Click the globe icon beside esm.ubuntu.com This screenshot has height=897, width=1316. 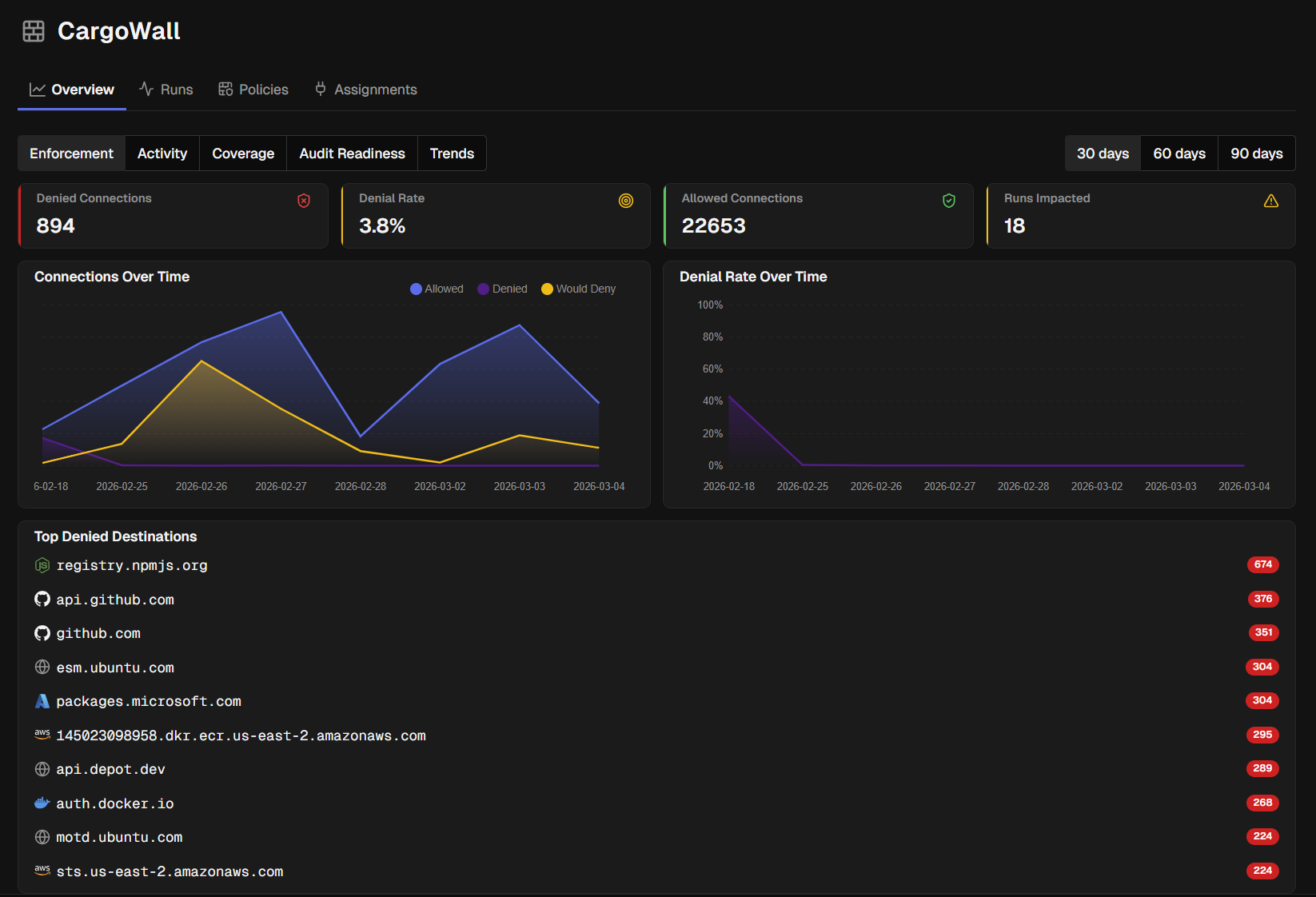pyautogui.click(x=42, y=667)
